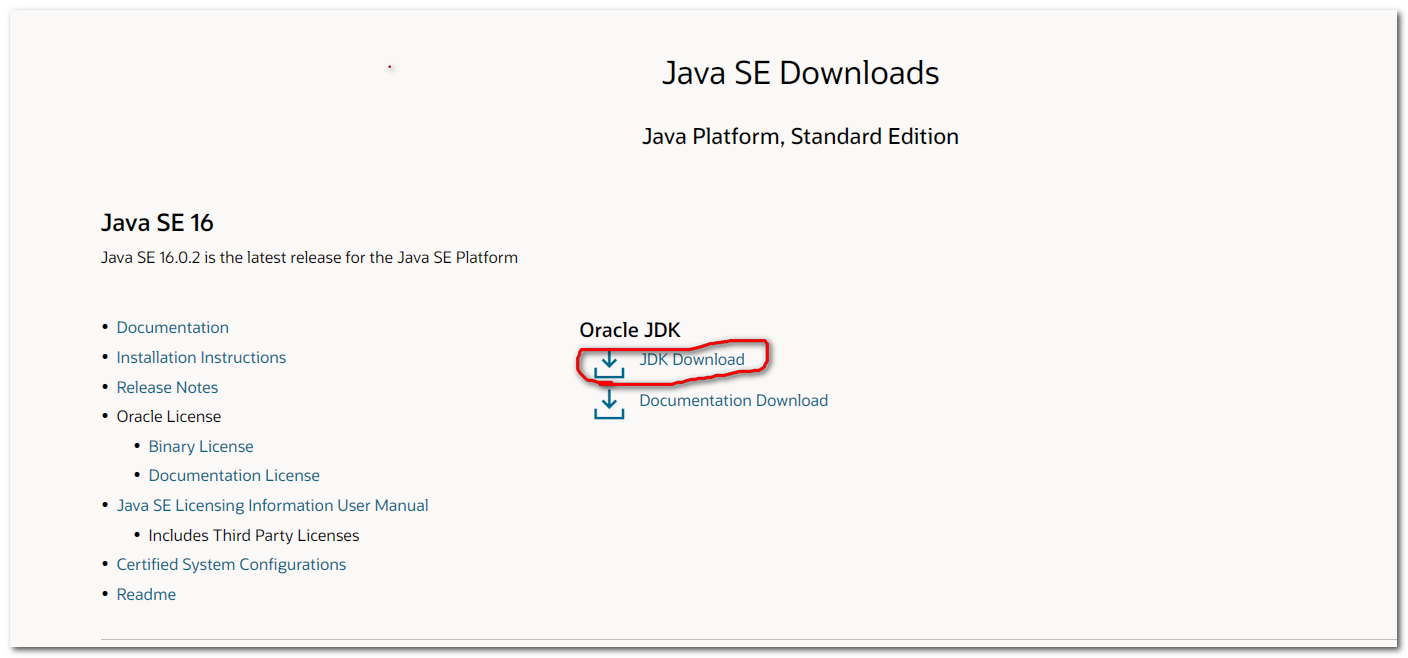Open Certified System Configurations link
Viewport: 1408px width, 658px height.
(x=231, y=564)
